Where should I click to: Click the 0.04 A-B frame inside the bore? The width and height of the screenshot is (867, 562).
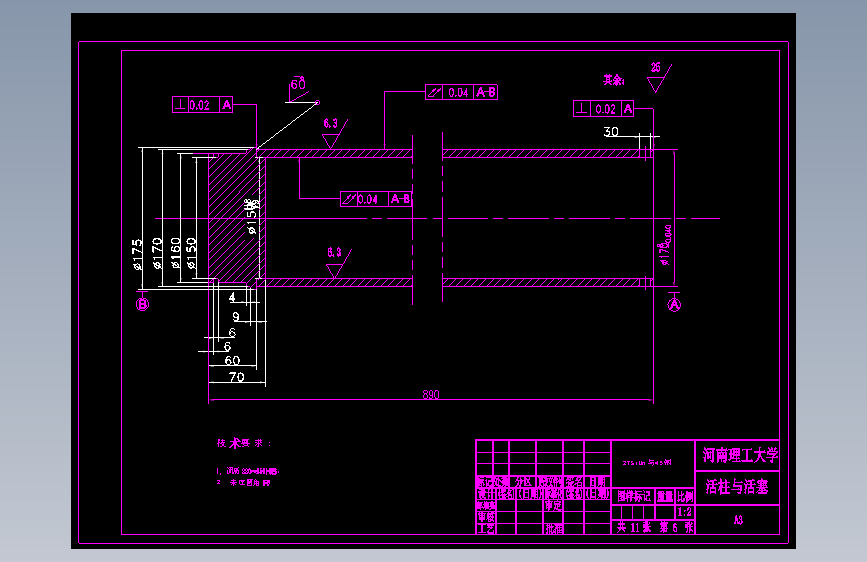pos(376,199)
